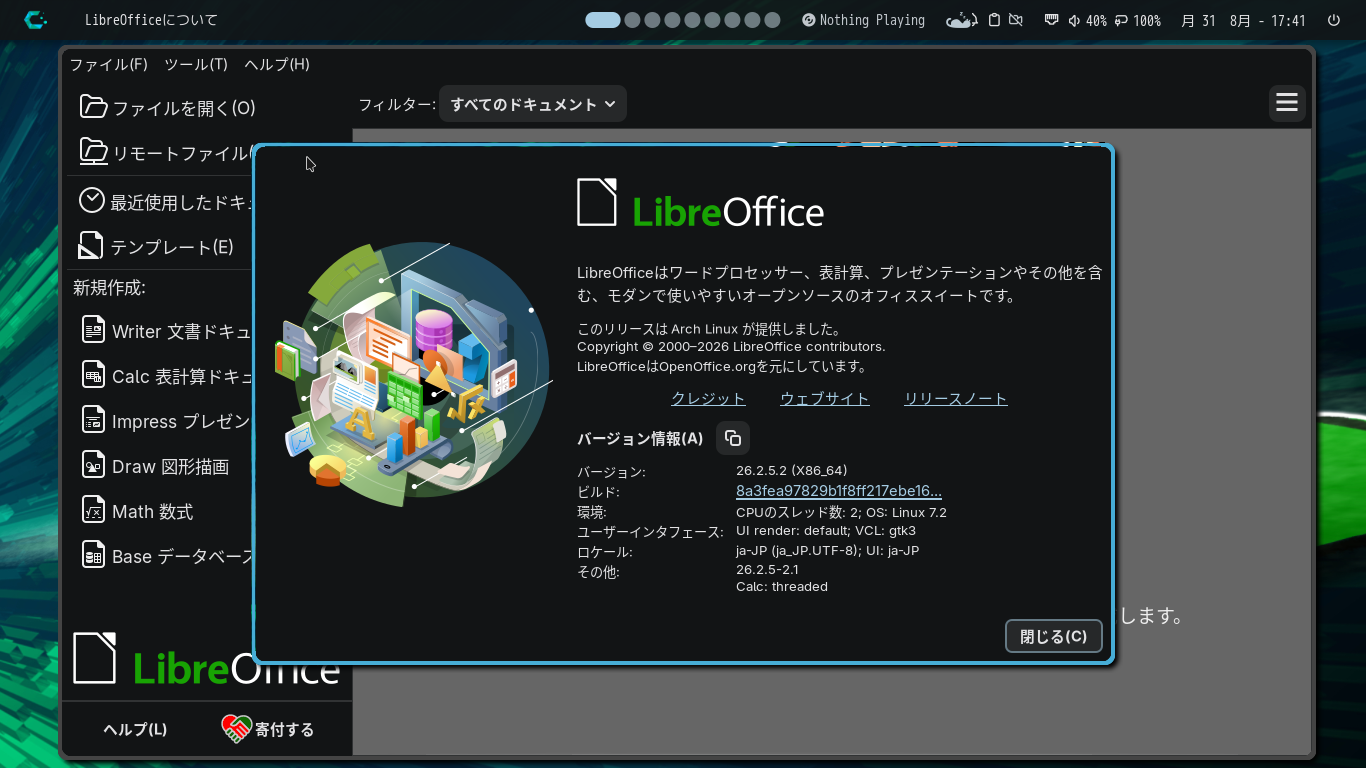Click the 寄付する donate button
1366x768 pixels.
click(268, 729)
